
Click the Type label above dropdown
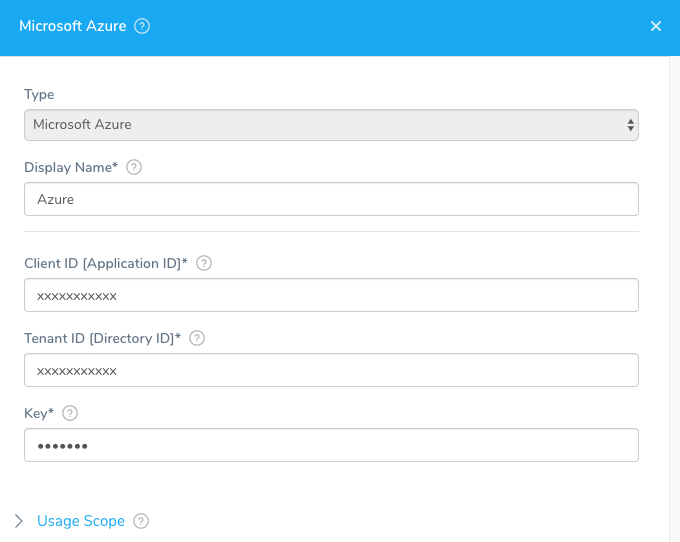pyautogui.click(x=39, y=95)
